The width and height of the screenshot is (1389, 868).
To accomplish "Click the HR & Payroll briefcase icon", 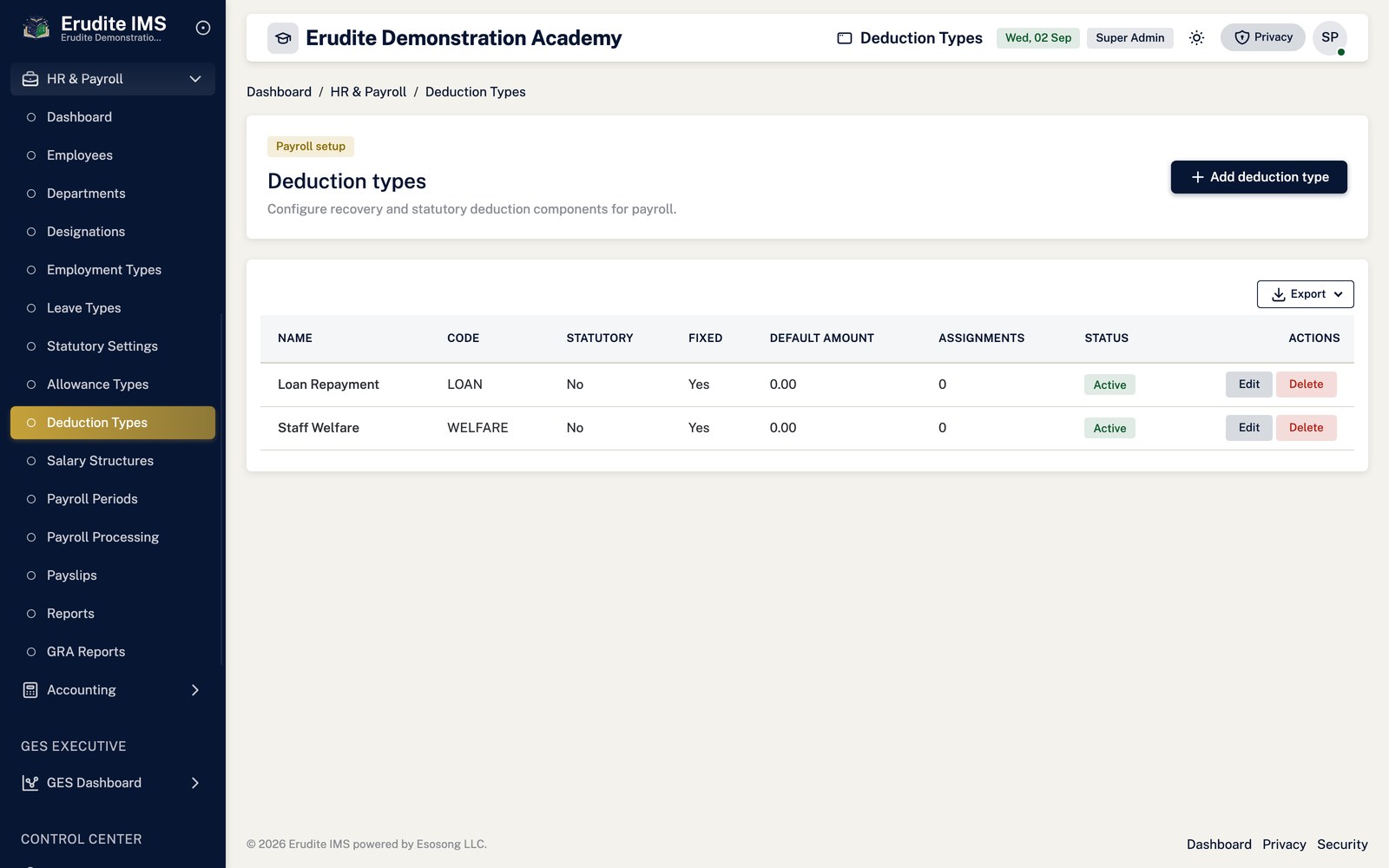I will [30, 79].
